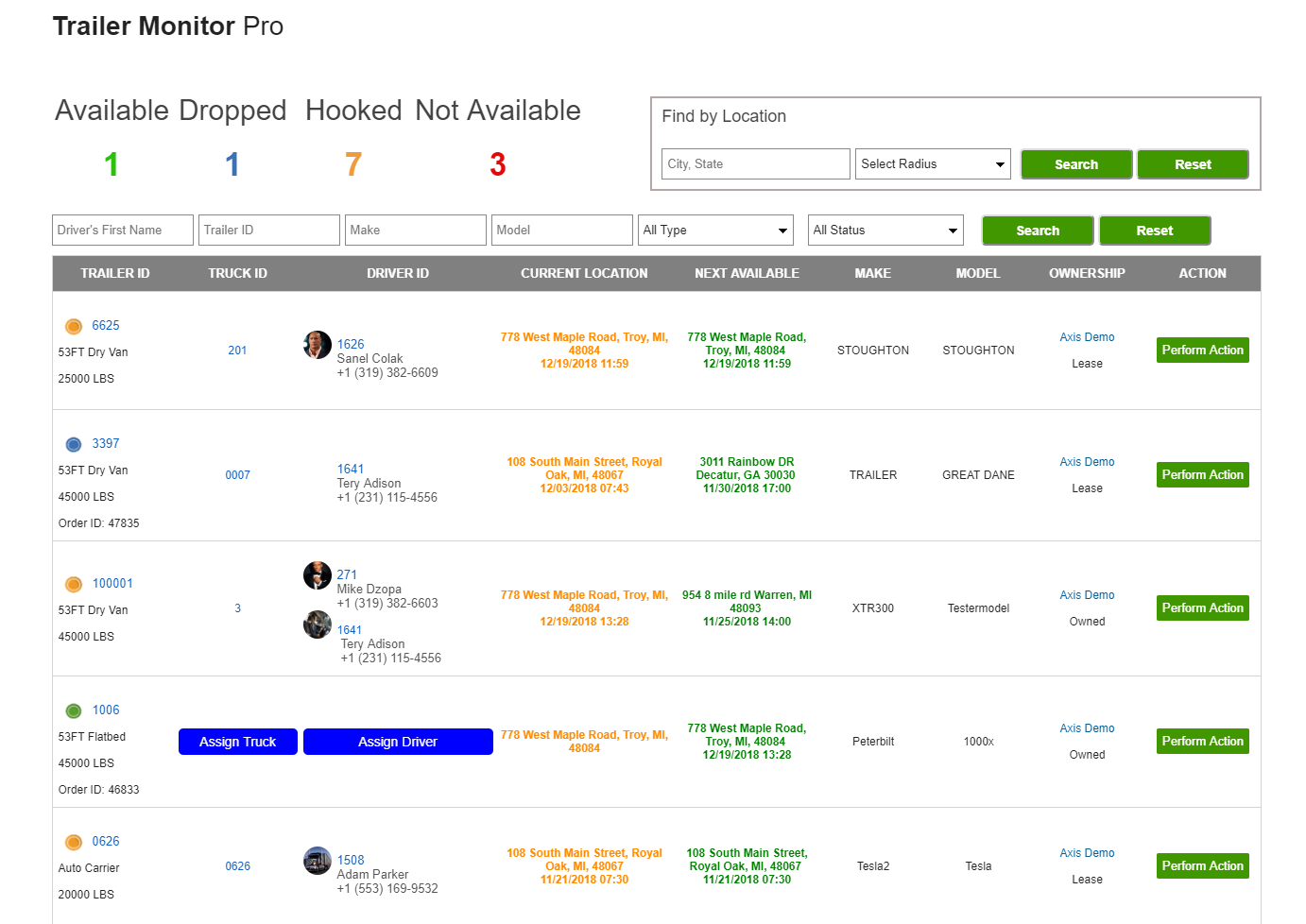Open Sanel Colak's driver avatar
This screenshot has height=924, width=1306.
pos(318,345)
